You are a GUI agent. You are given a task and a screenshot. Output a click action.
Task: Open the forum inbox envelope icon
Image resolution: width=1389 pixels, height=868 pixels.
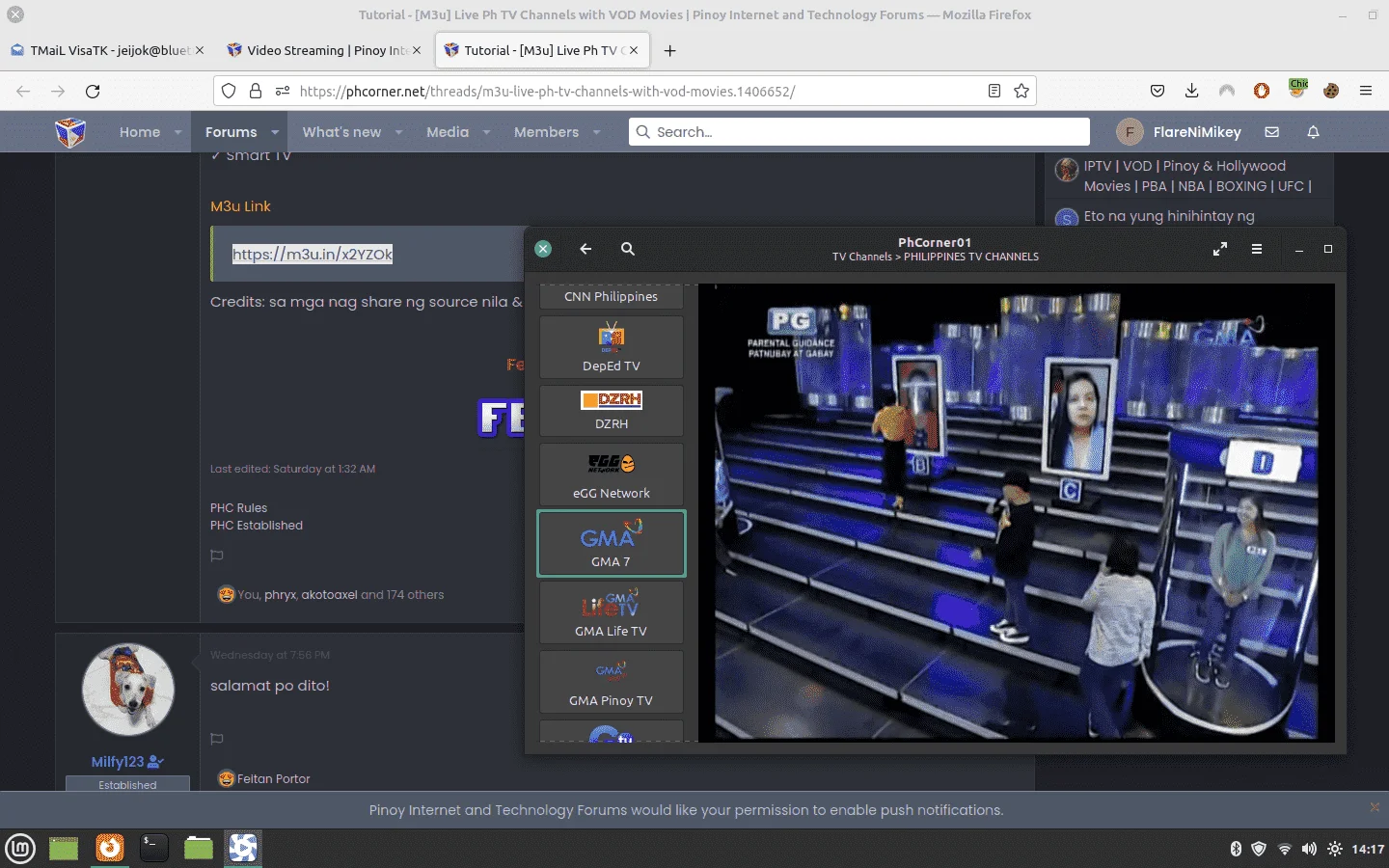(x=1272, y=132)
